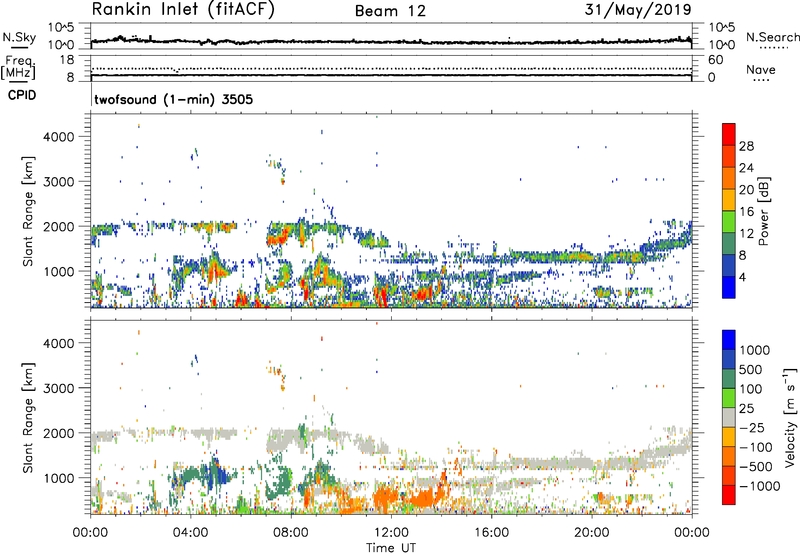Select the '12:00' time tick label
The image size is (800, 554).
(x=391, y=533)
